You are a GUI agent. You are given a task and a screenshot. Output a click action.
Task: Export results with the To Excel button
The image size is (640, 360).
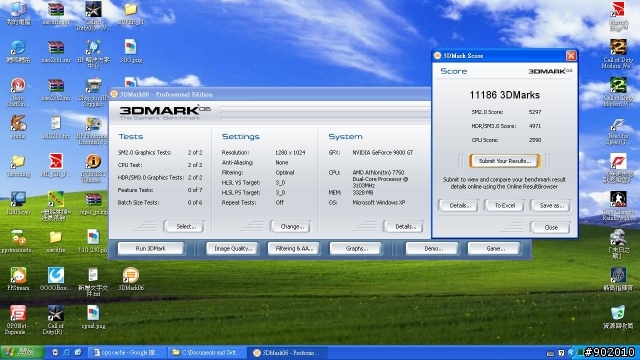click(504, 205)
